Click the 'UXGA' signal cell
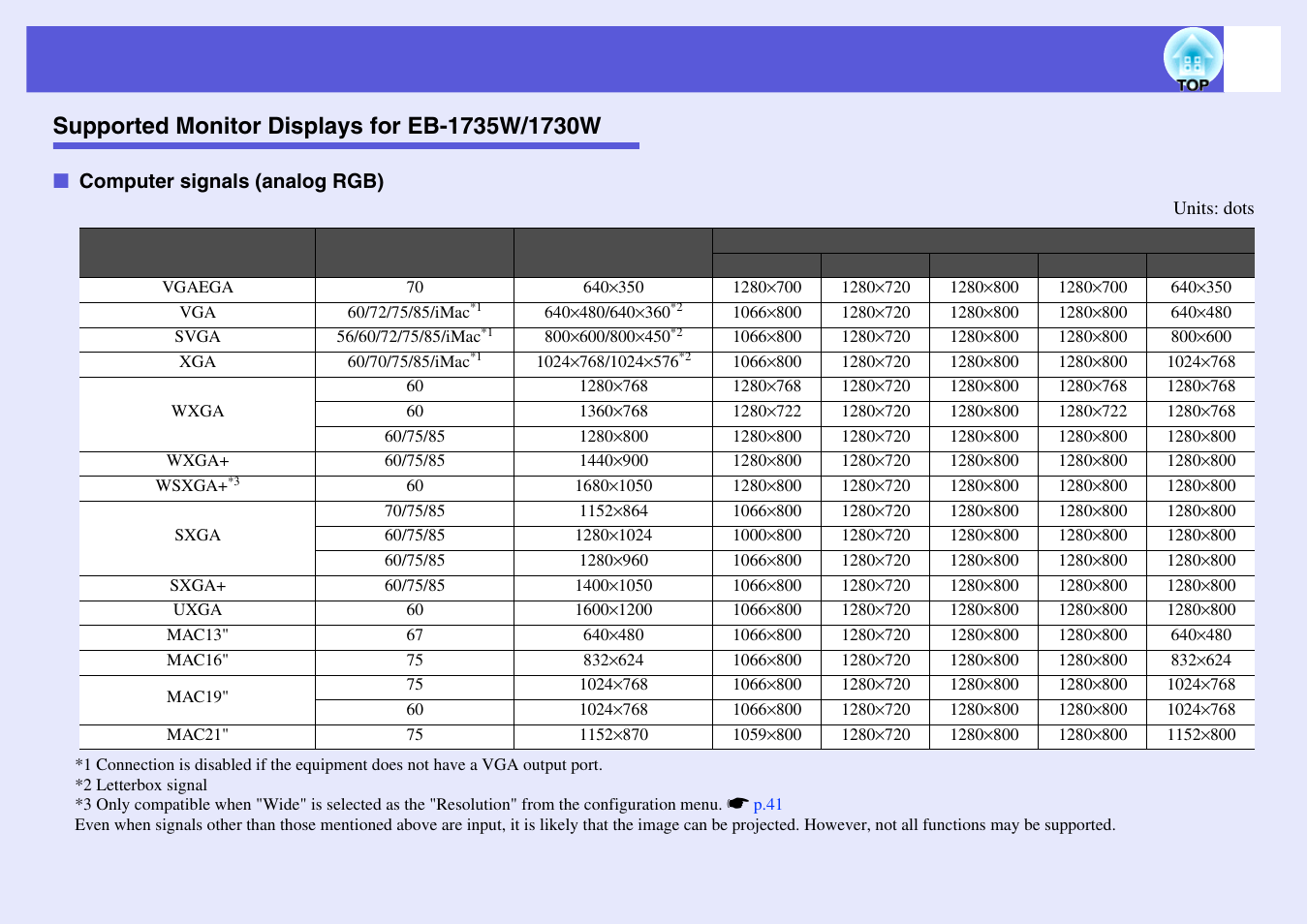This screenshot has width=1308, height=924. coord(198,610)
